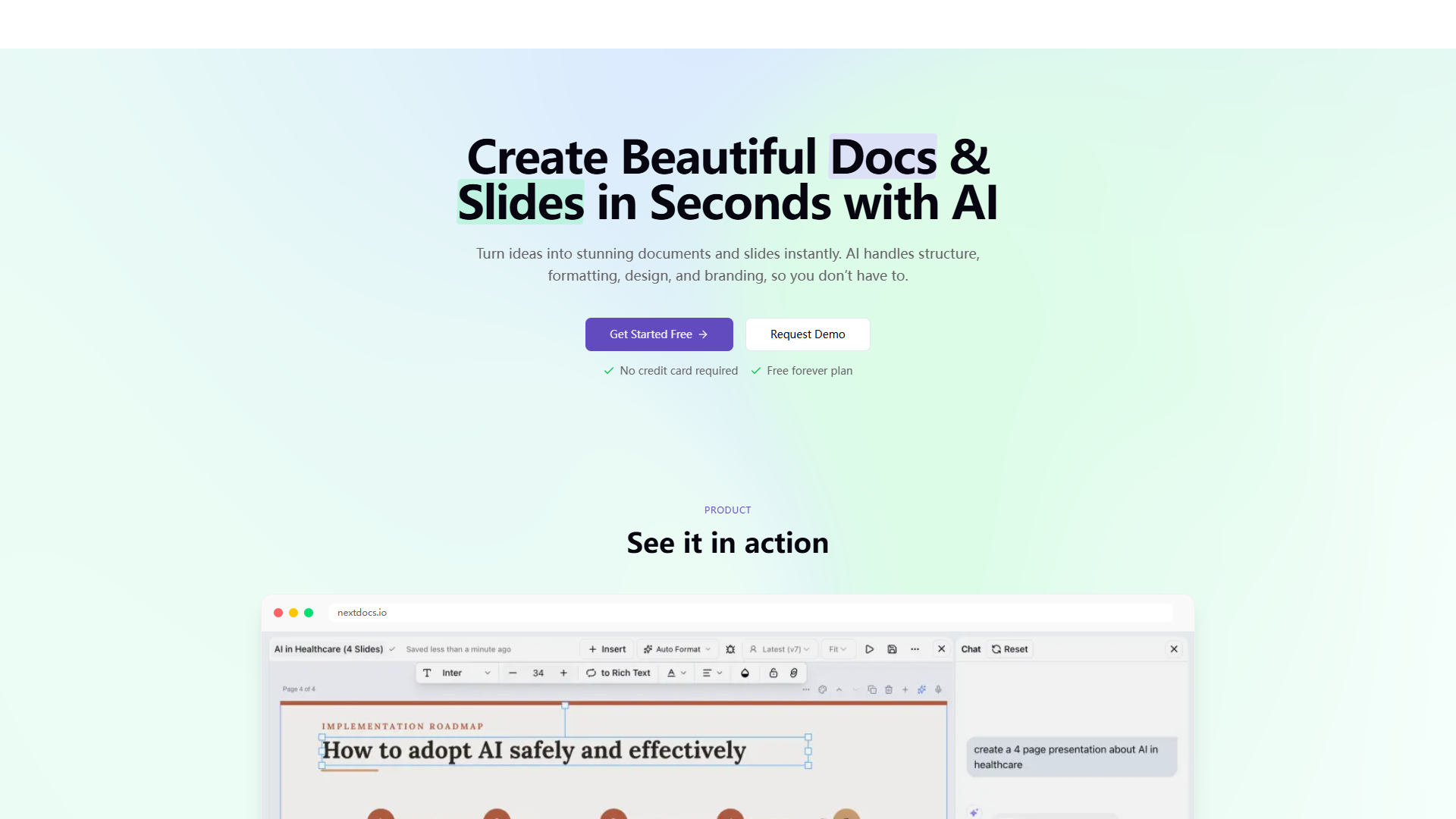Open the text alignment dropdown

coord(712,673)
